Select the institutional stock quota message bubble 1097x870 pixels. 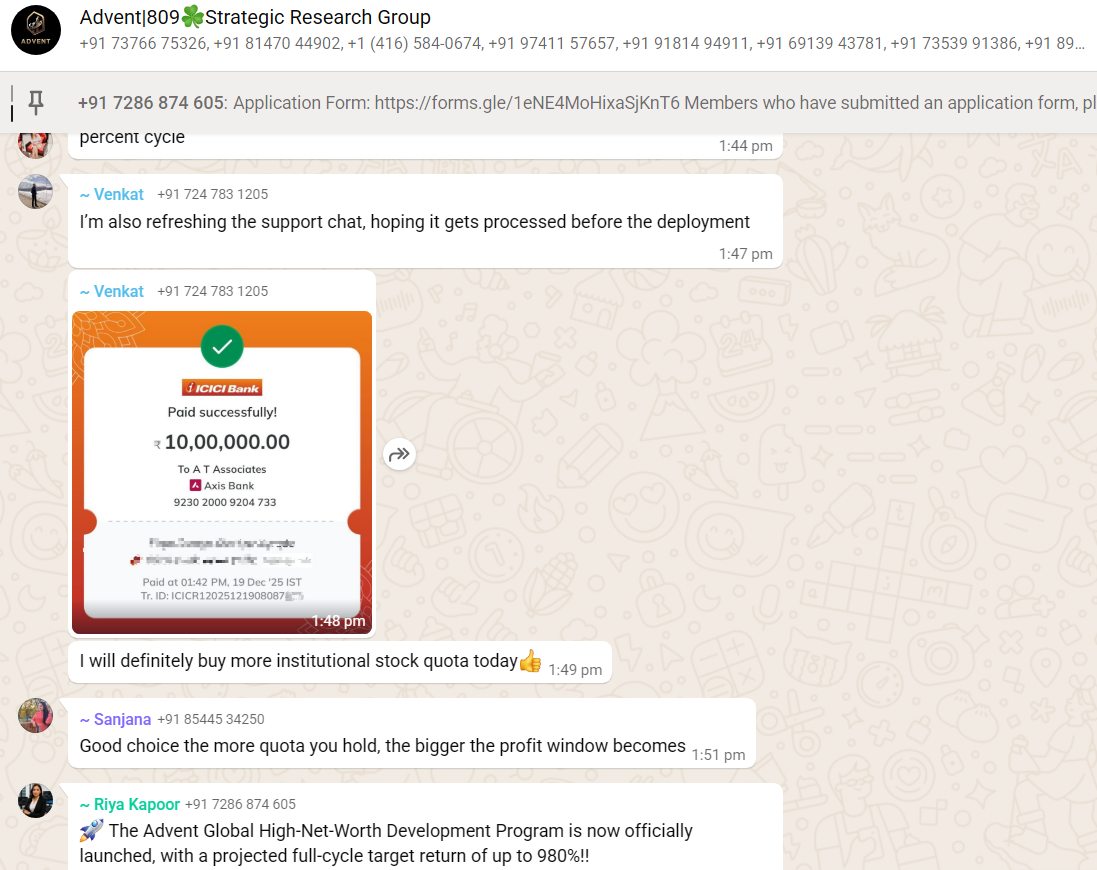(x=340, y=662)
